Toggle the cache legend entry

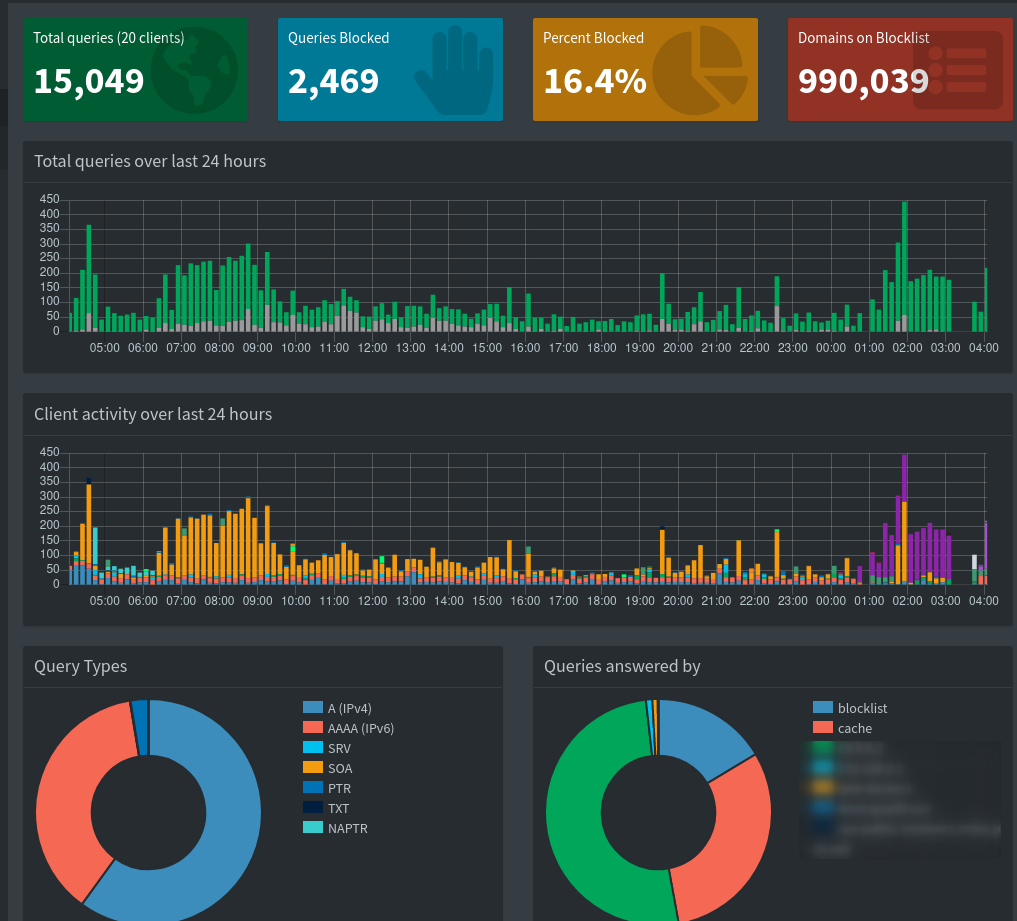[x=854, y=728]
